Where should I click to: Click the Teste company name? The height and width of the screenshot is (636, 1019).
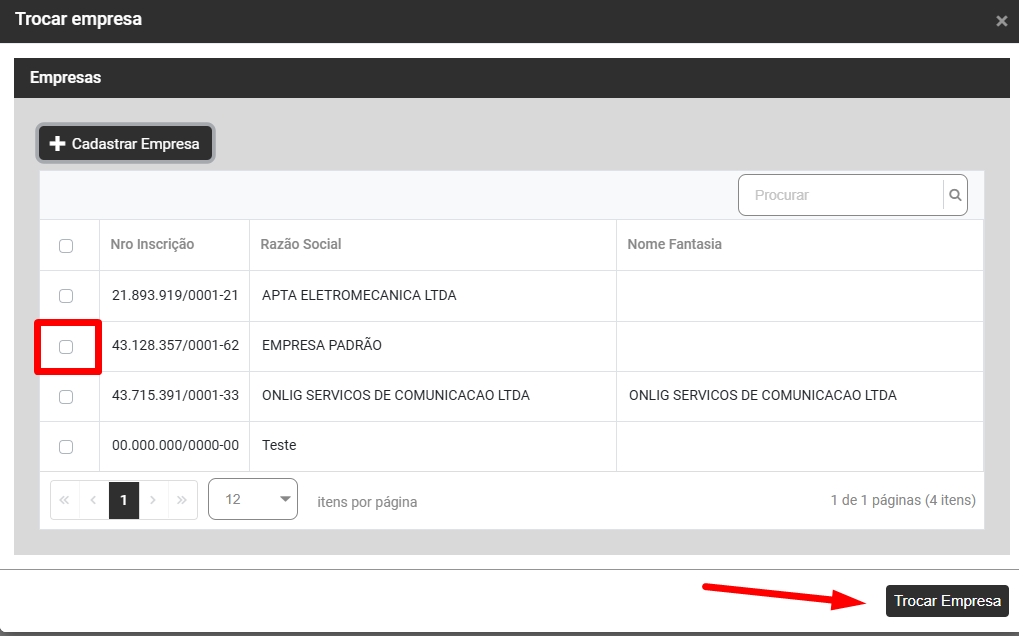point(279,445)
